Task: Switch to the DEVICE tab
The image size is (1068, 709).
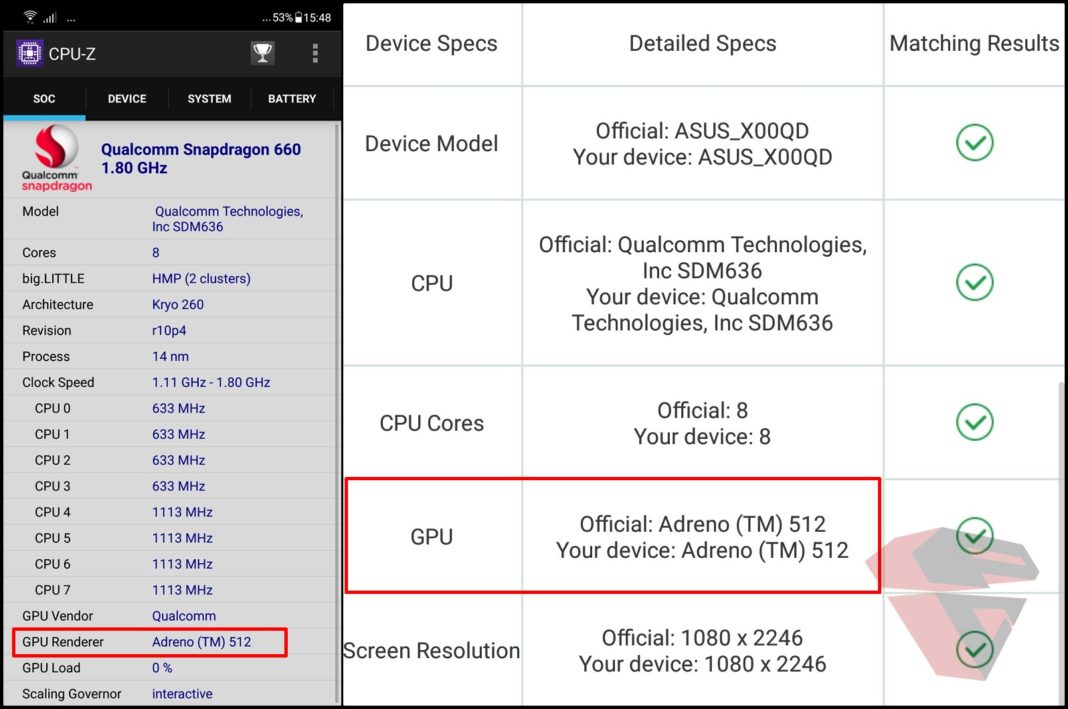Action: 127,99
